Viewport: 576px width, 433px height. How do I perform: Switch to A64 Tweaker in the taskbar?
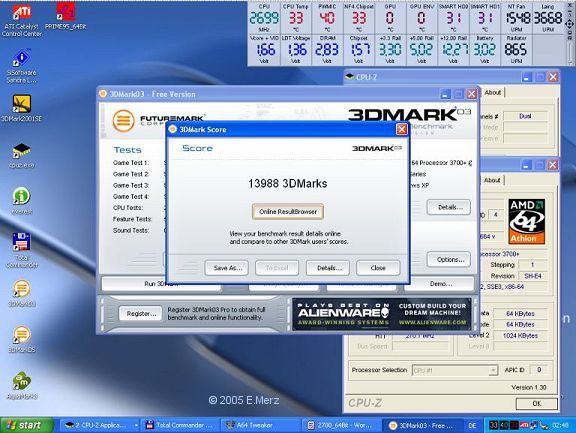click(x=261, y=425)
